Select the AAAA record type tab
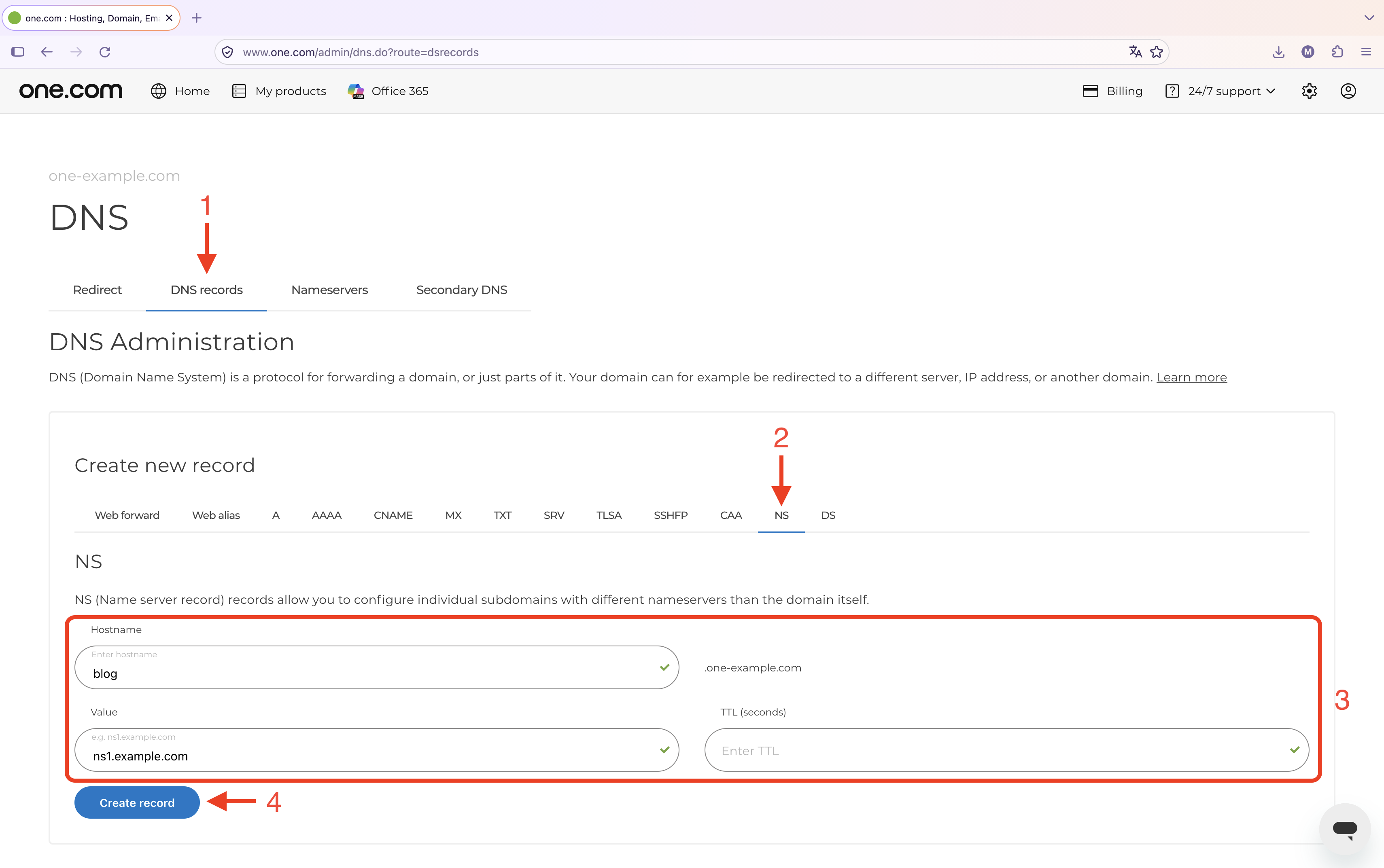Viewport: 1384px width, 868px height. (327, 515)
